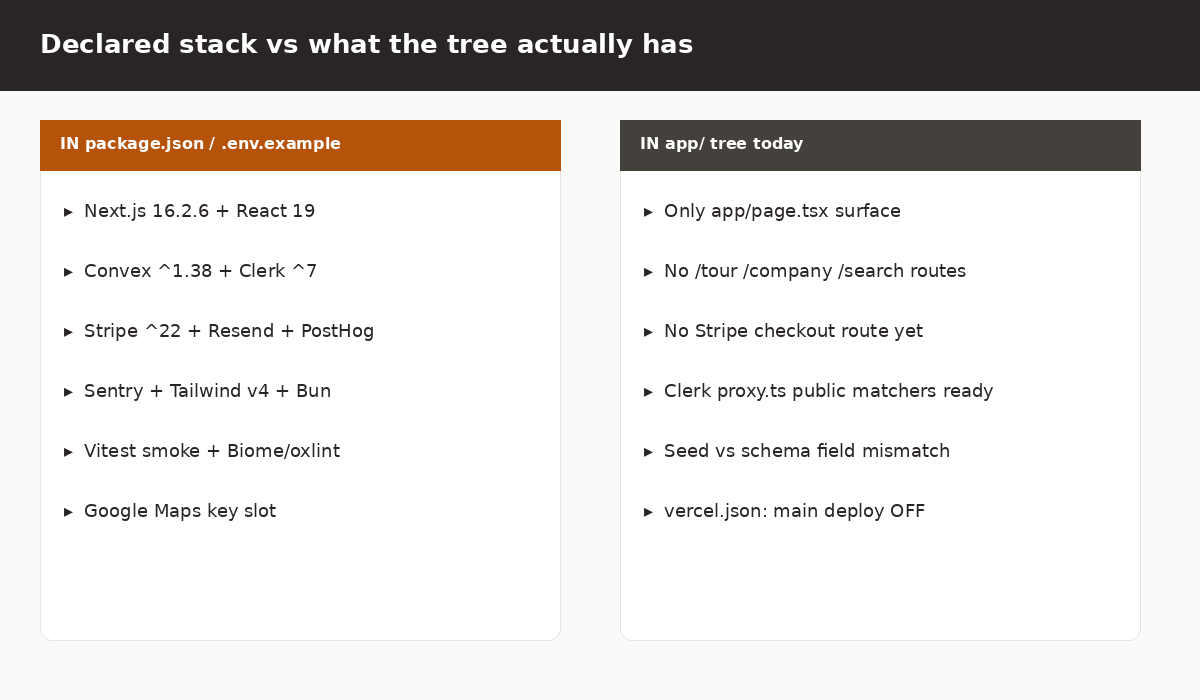Click the bullet arrow before Clerk proxy.ts line
Screen dimensions: 1200x700
point(648,392)
